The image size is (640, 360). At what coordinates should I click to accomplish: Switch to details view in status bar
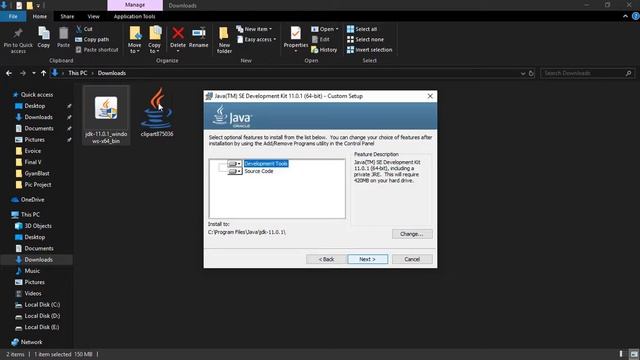[x=621, y=354]
